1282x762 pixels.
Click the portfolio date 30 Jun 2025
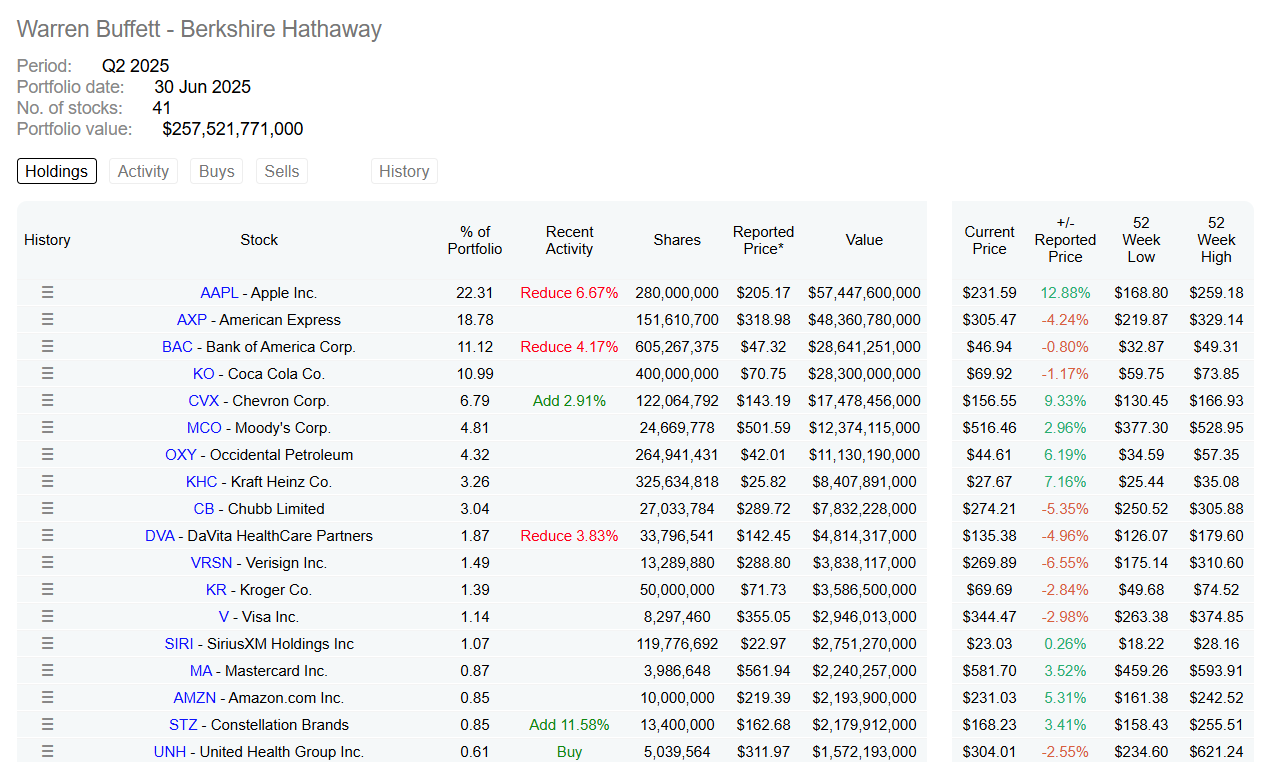[202, 87]
